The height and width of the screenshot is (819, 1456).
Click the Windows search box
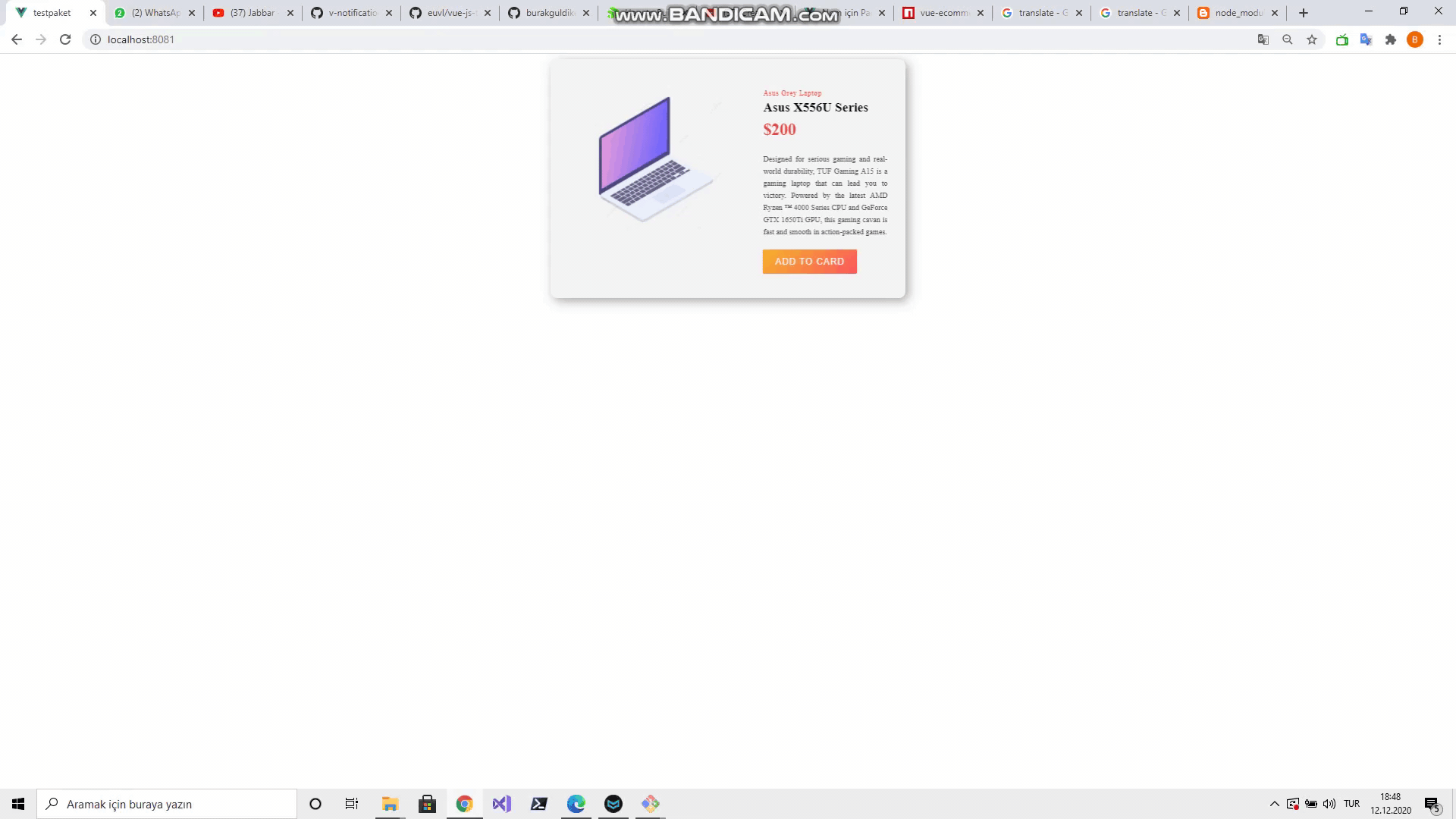[x=167, y=804]
